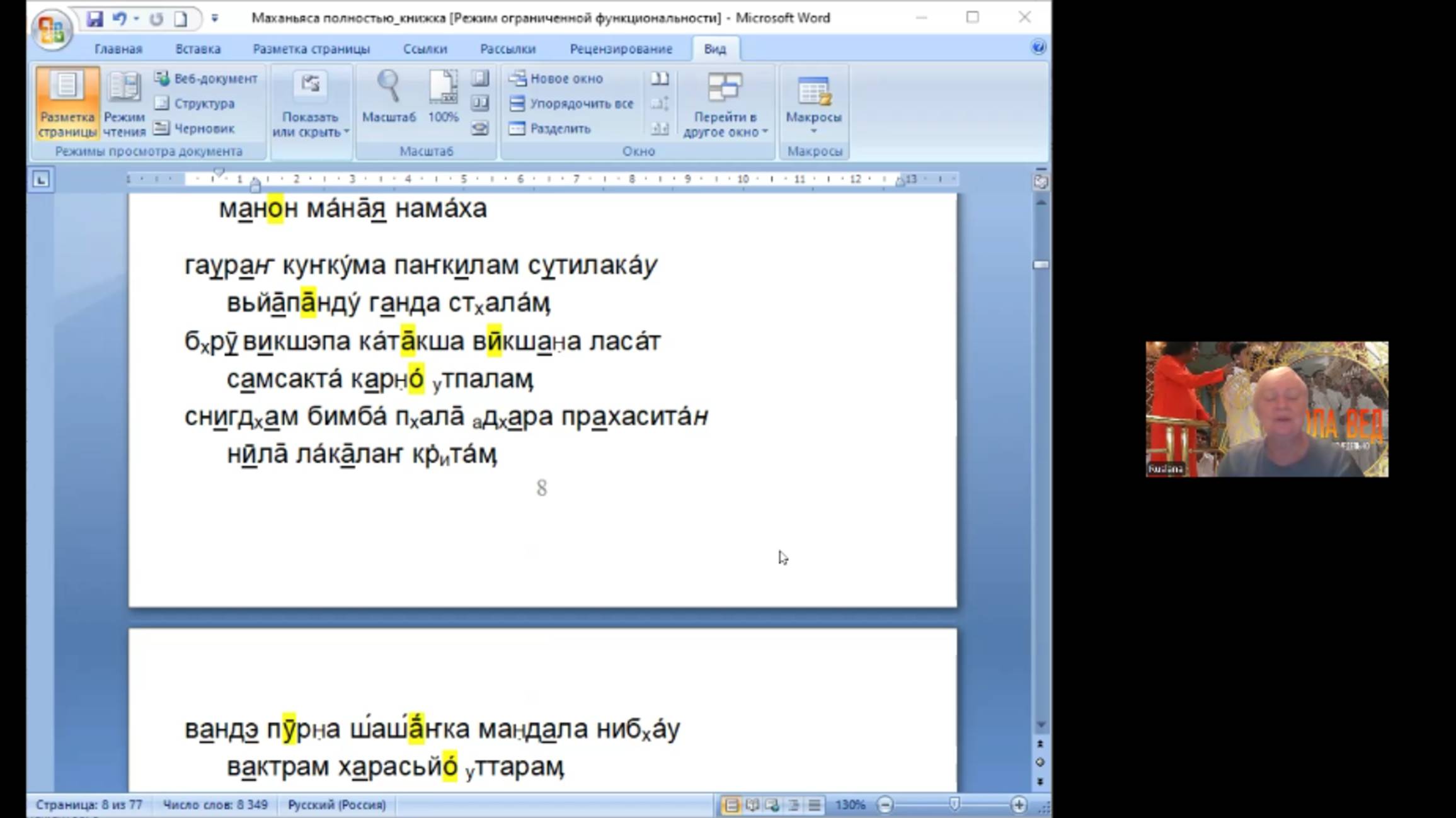Open Word help question mark icon
Viewport: 1456px width, 818px height.
[x=1038, y=47]
